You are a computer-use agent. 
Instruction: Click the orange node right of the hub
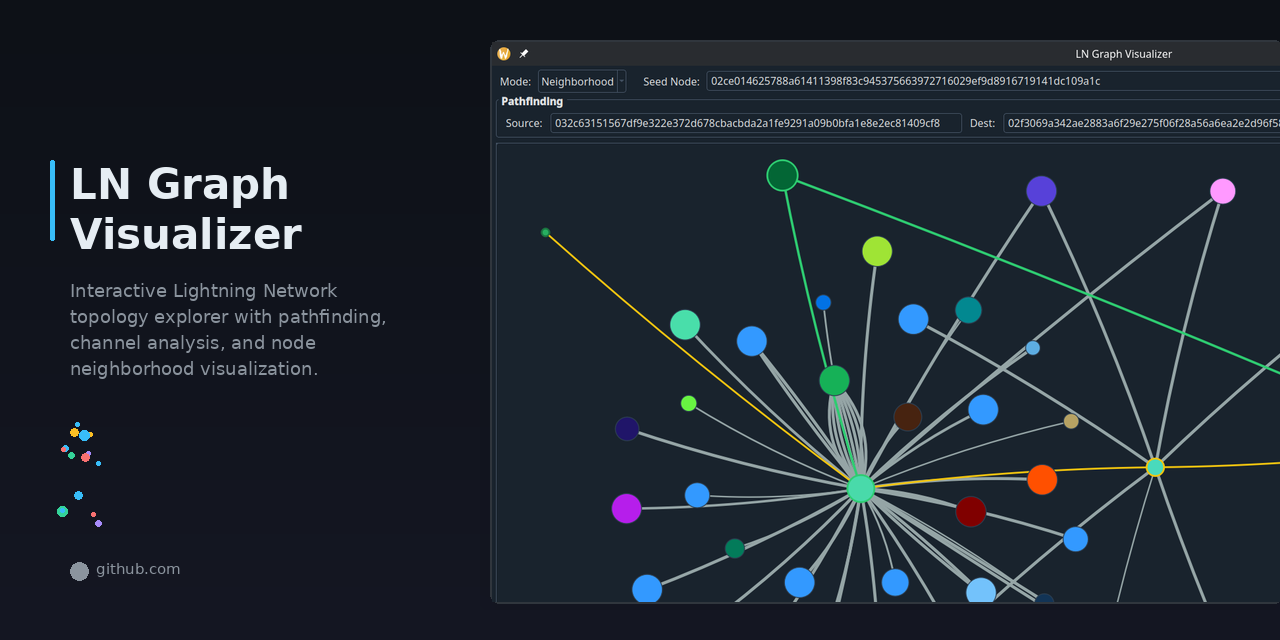[1042, 480]
